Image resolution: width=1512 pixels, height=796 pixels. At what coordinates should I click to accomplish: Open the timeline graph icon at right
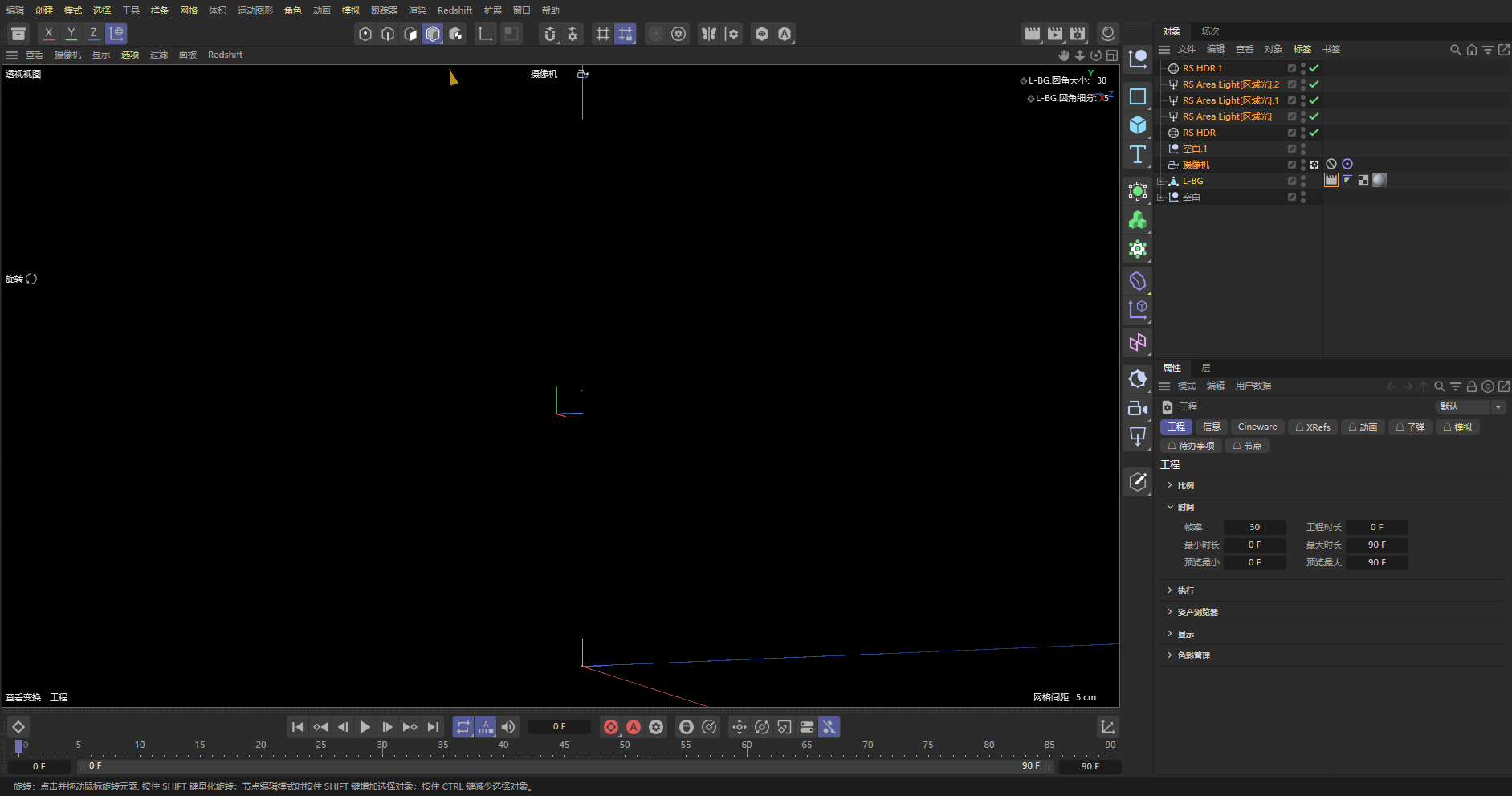(x=1108, y=727)
